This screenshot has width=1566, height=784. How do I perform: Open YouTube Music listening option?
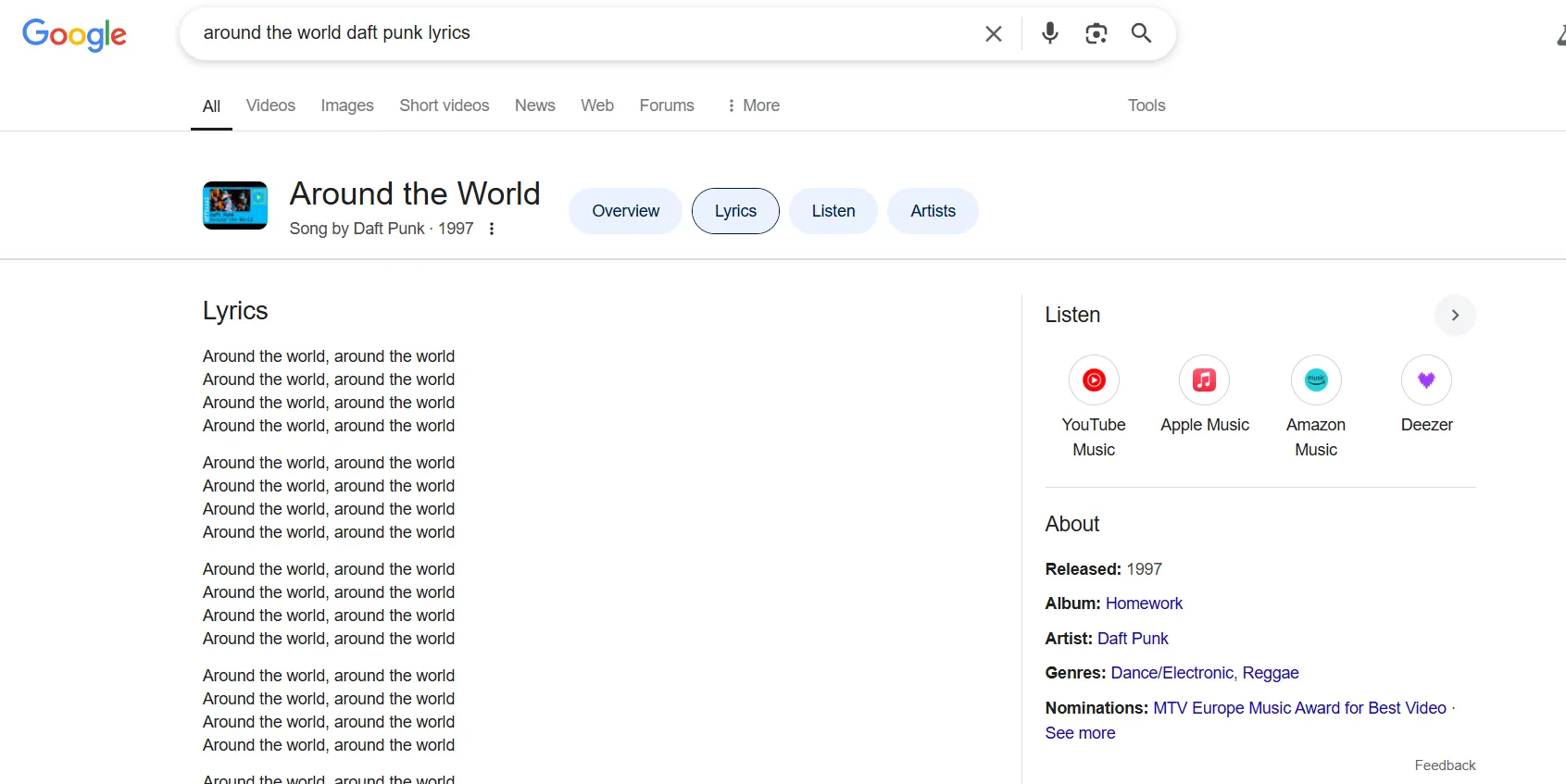click(x=1094, y=380)
